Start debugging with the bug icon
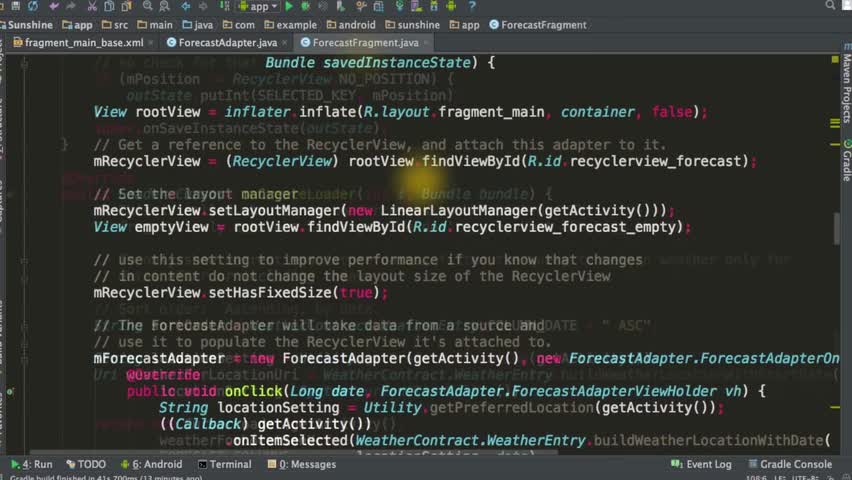 (x=305, y=6)
